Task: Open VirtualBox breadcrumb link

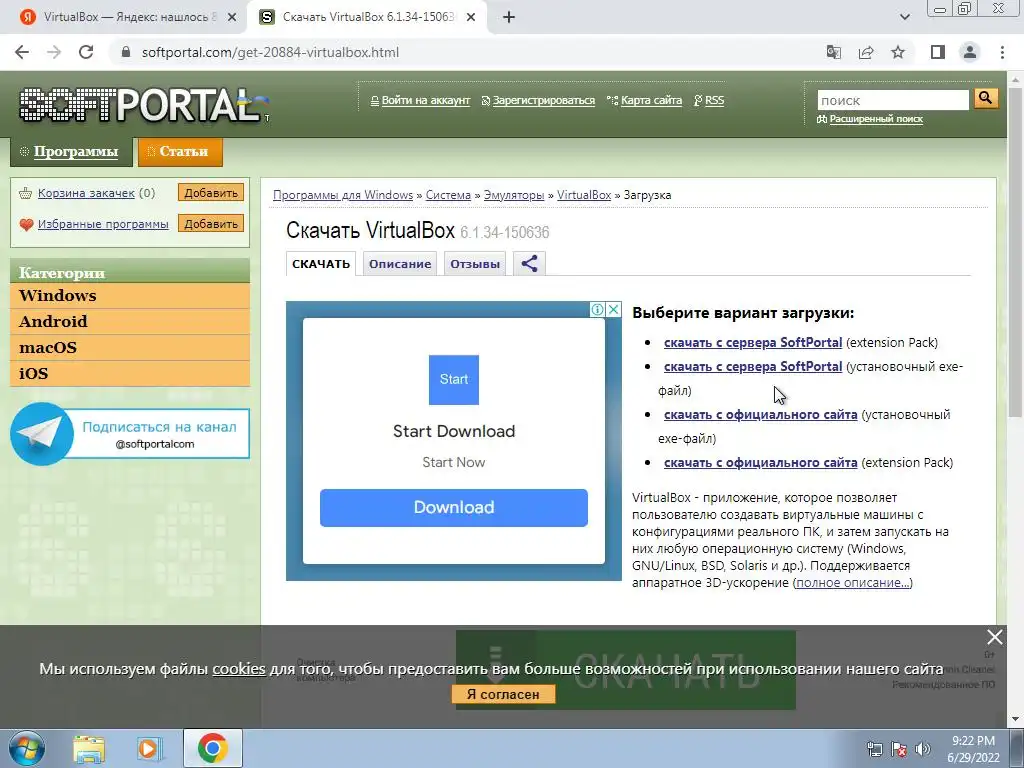Action: (x=584, y=195)
